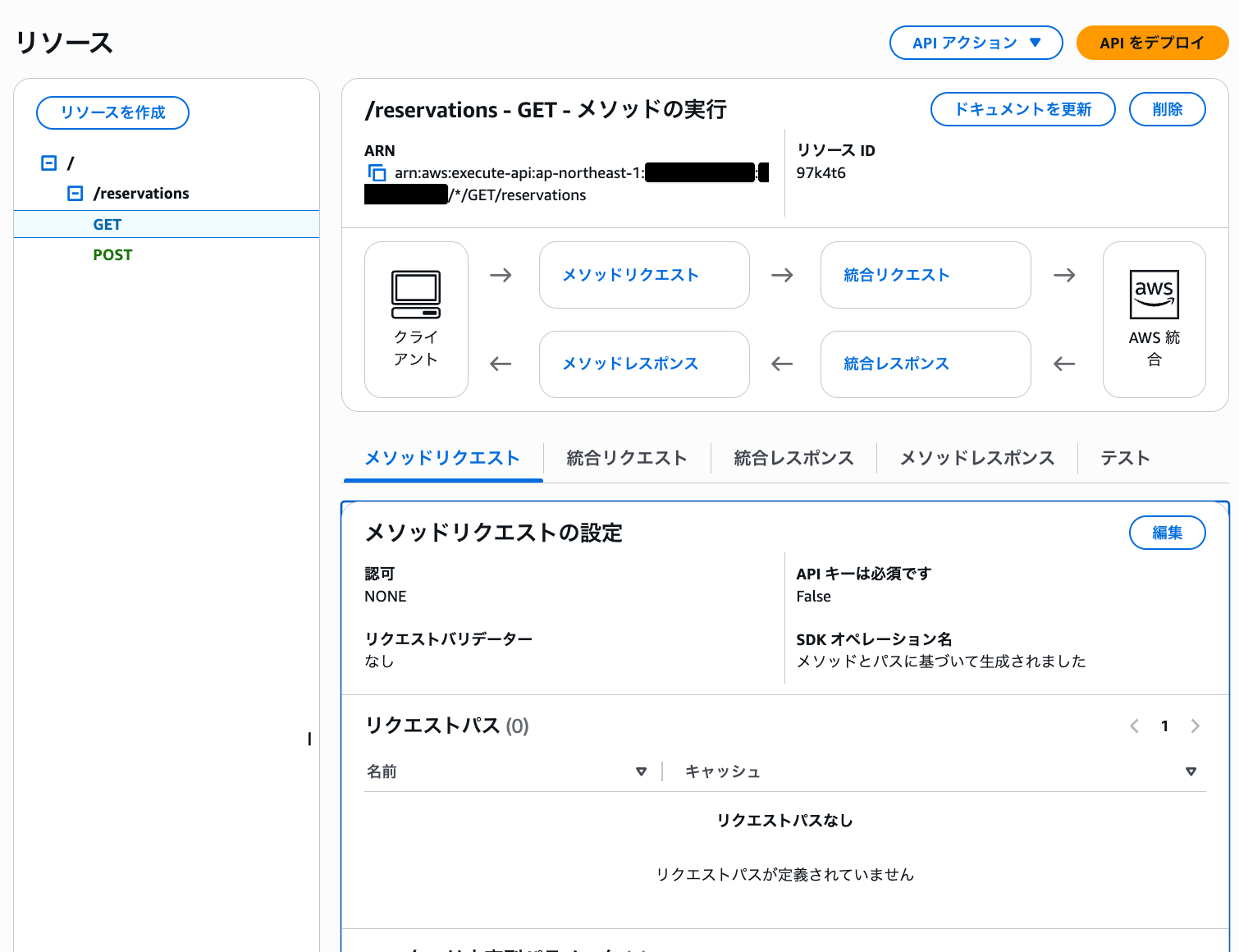
Task: Go to next page of リクエストパス list
Action: pos(1195,725)
